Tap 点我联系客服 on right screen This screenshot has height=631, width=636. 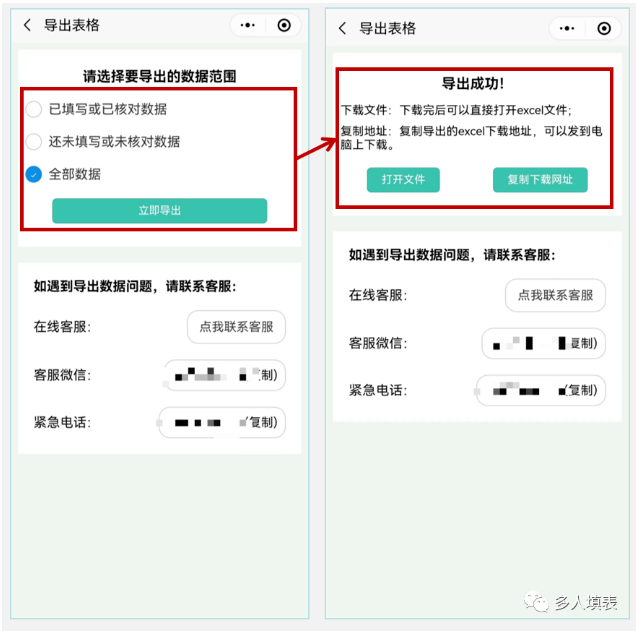click(x=555, y=295)
